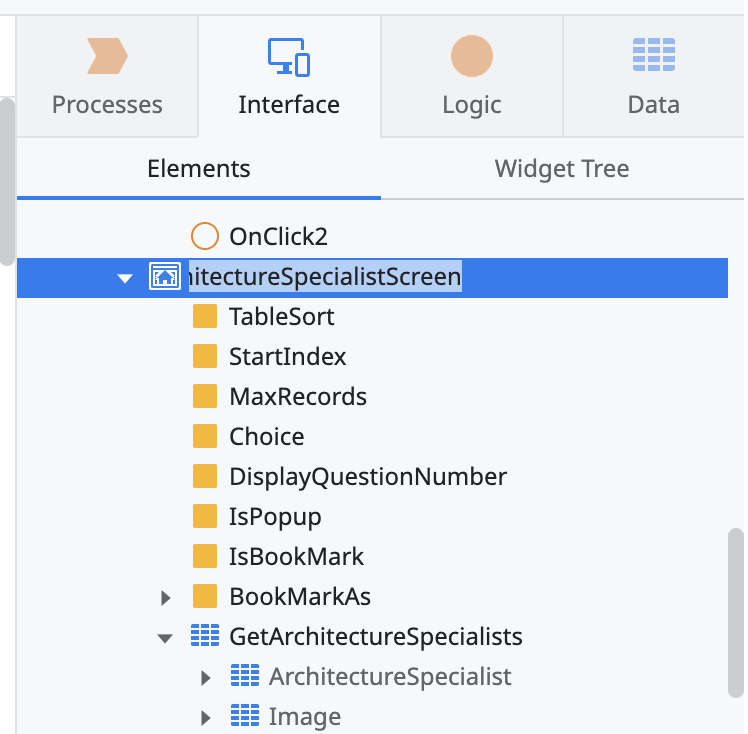Click the ArchitectureSpecialistScreen screen icon
The width and height of the screenshot is (748, 734).
pyautogui.click(x=164, y=277)
